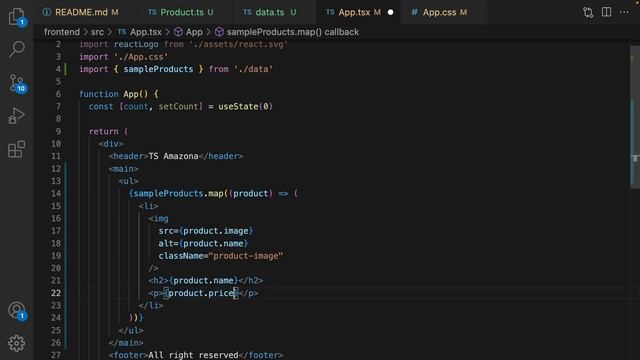Click the Open Changes compare icon
This screenshot has height=360, width=640.
[588, 12]
